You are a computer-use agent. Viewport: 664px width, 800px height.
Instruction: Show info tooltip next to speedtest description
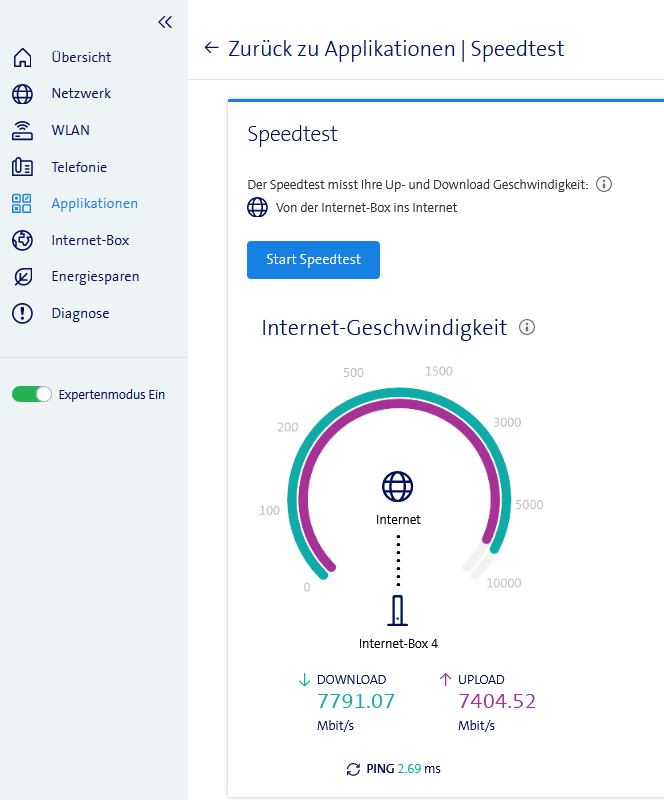604,184
